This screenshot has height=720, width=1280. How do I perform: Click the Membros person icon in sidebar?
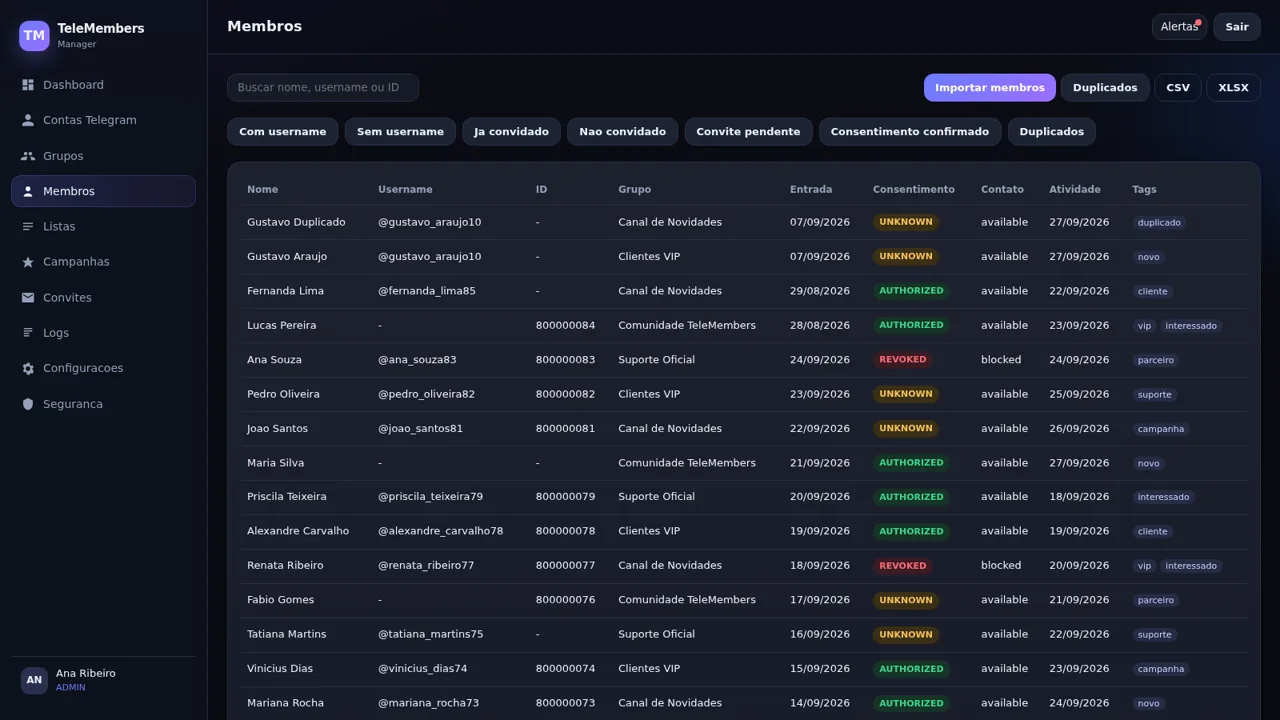[28, 191]
